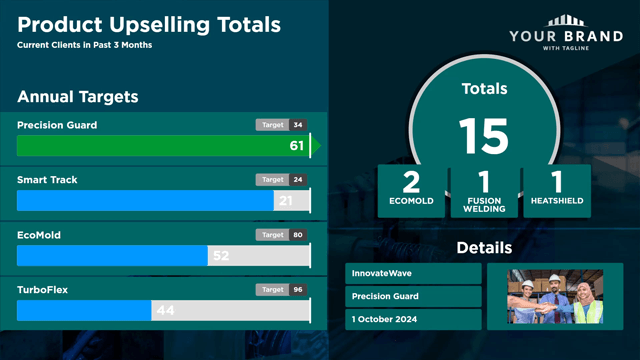The height and width of the screenshot is (360, 640).
Task: Click the Smart Track Target 24 badge
Action: coord(281,180)
